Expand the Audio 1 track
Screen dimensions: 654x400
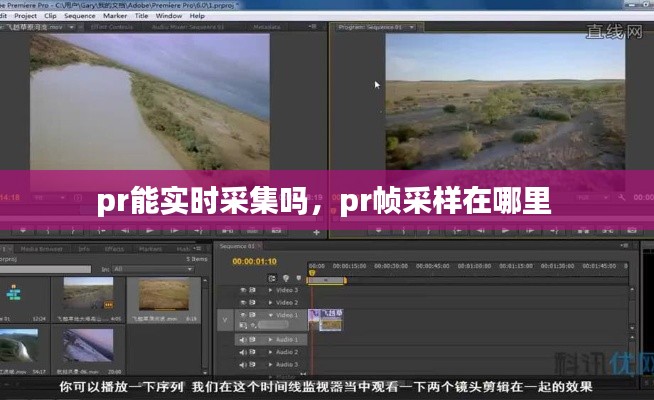click(270, 340)
